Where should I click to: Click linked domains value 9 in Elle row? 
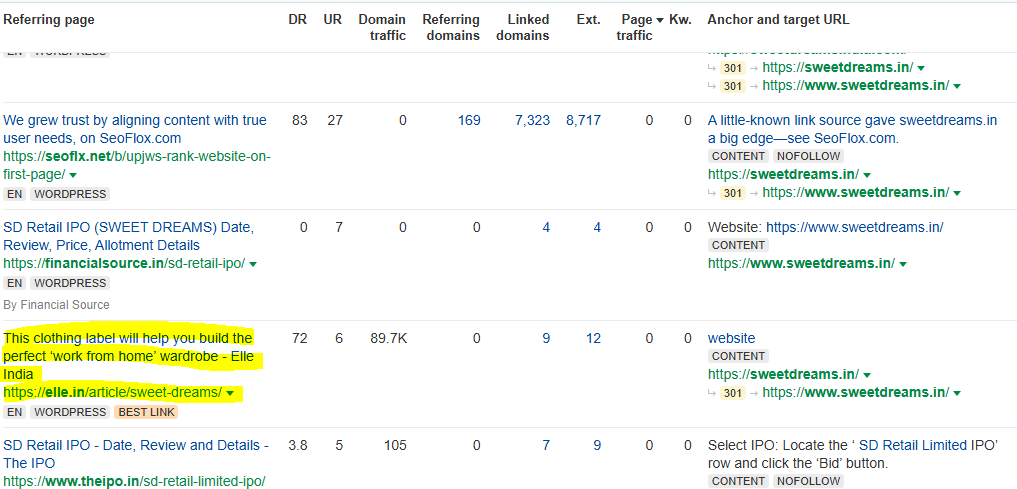(x=545, y=338)
